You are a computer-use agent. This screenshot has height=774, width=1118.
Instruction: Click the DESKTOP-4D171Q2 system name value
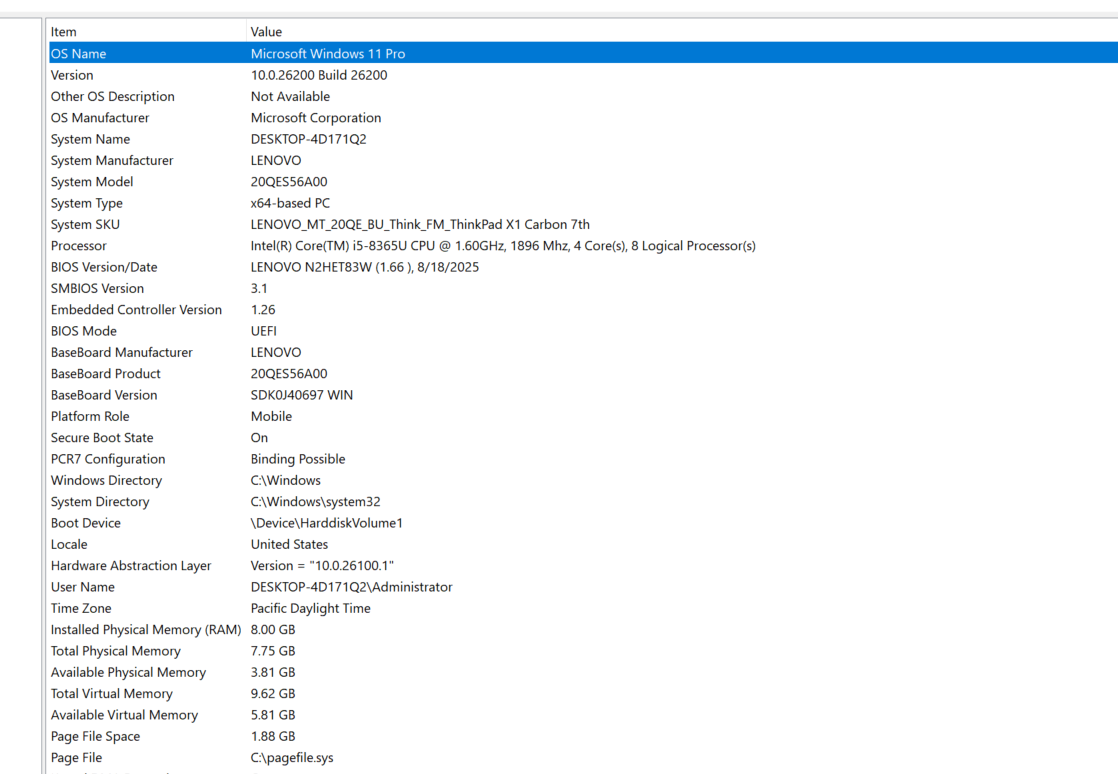pyautogui.click(x=308, y=139)
